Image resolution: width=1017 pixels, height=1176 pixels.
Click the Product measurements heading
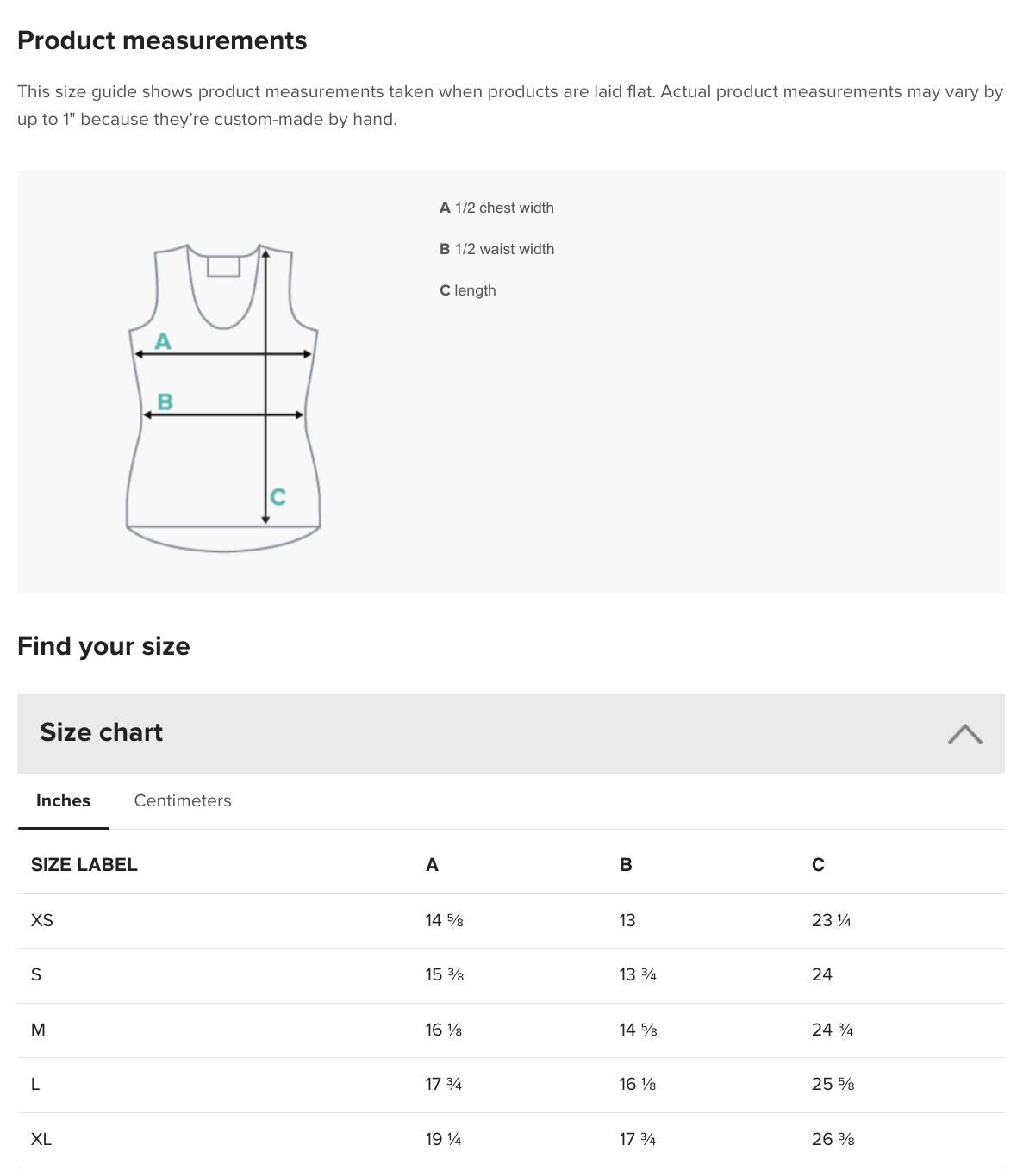coord(163,40)
